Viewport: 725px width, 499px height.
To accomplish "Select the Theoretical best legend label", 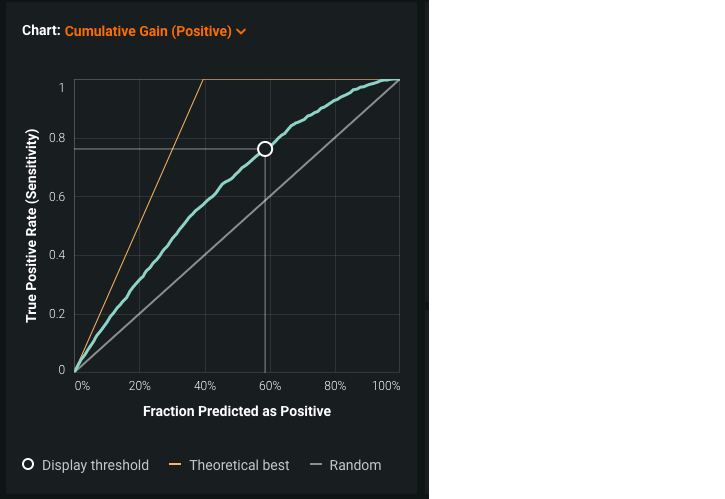I will (x=239, y=465).
